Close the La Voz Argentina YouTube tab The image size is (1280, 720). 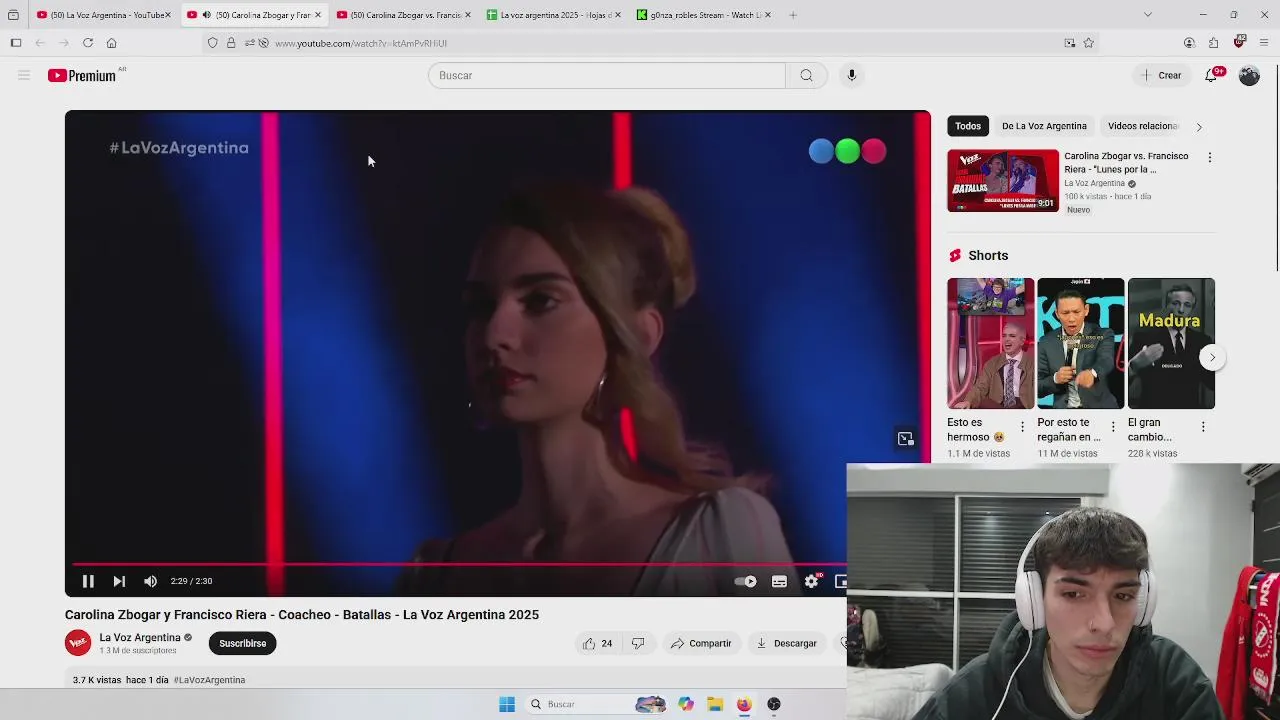[x=167, y=15]
